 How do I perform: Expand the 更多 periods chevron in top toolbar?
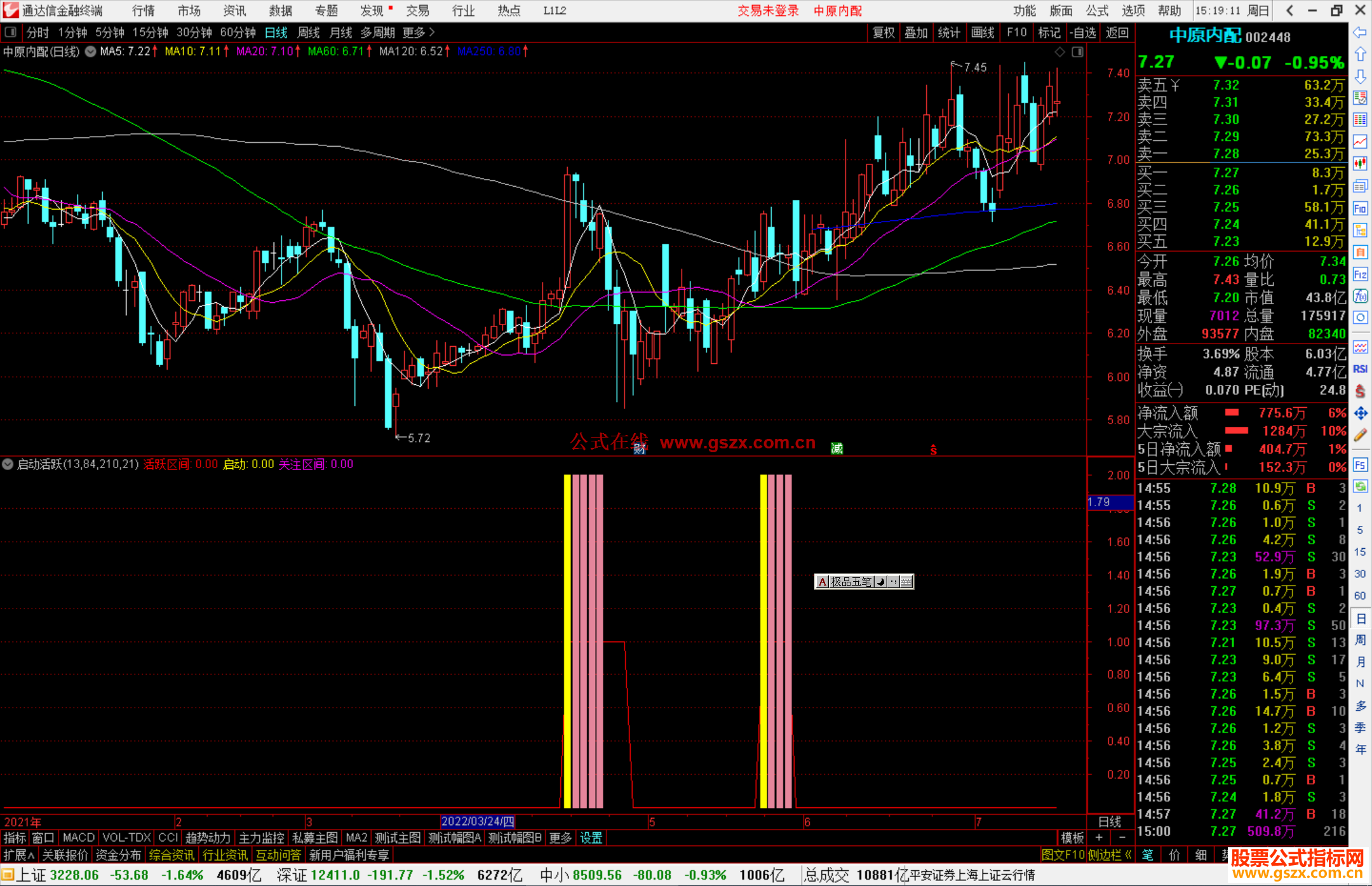pos(419,32)
